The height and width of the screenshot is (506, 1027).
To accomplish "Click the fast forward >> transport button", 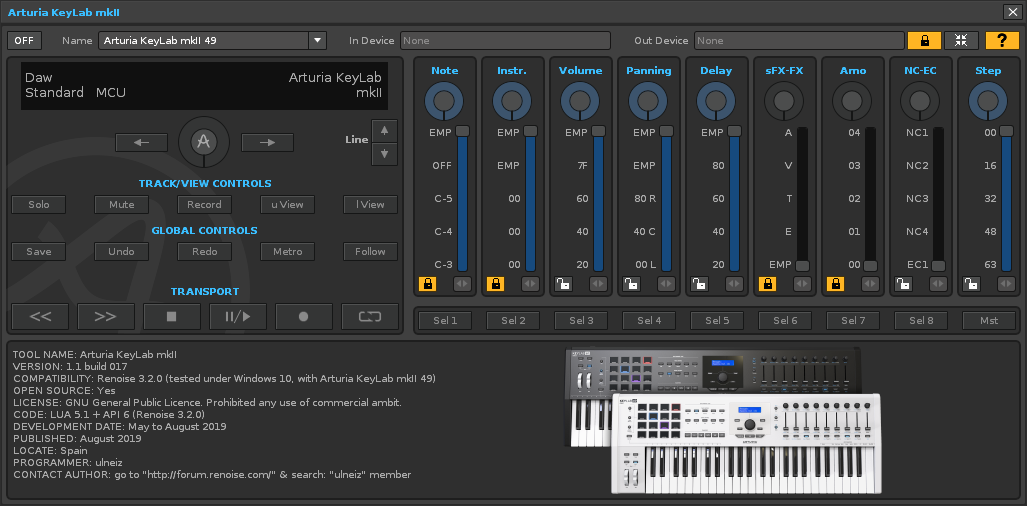I will pos(106,317).
